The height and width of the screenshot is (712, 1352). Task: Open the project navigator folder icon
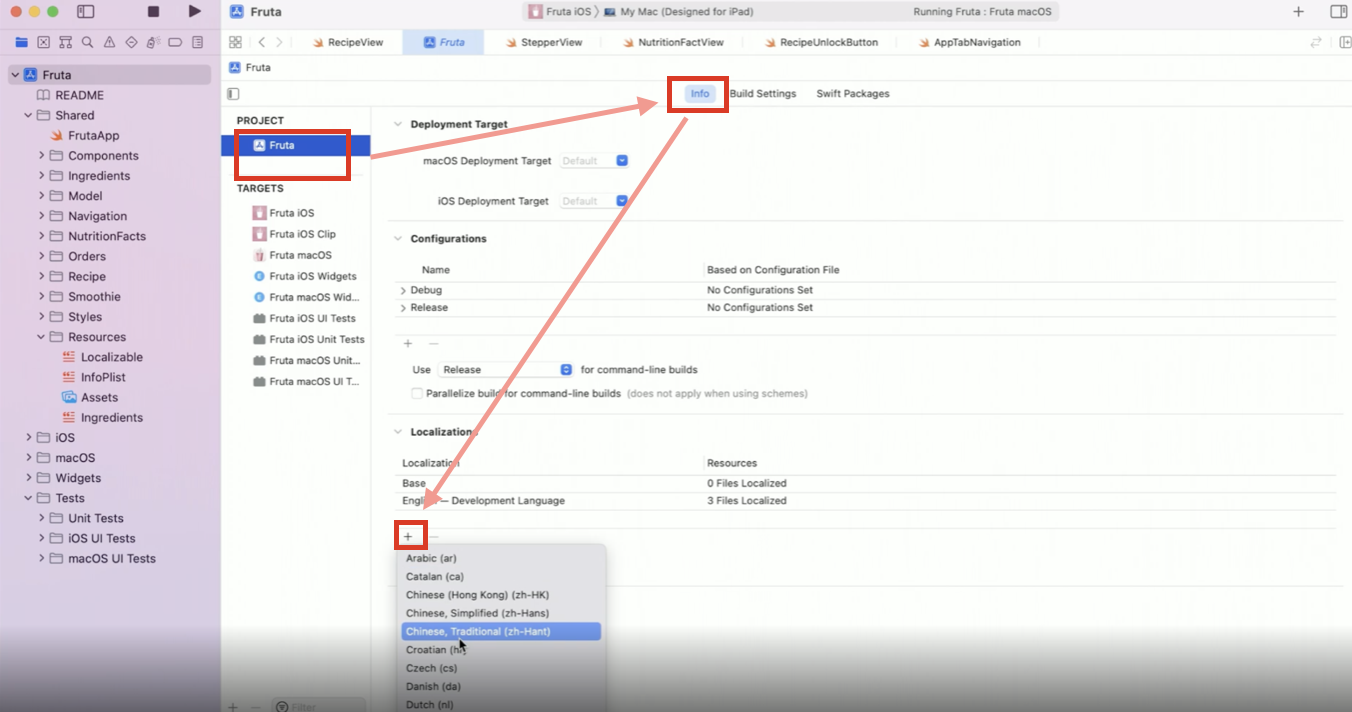[x=22, y=42]
